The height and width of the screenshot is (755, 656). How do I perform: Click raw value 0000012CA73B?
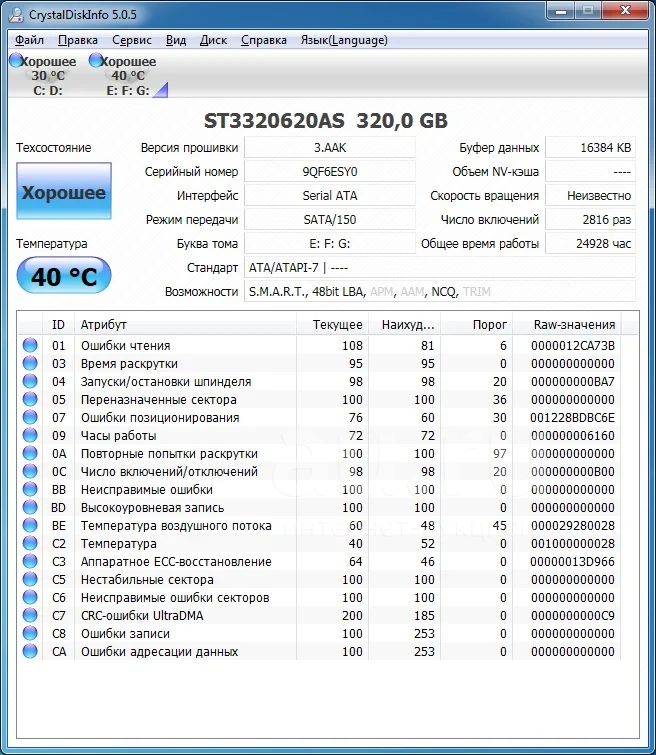click(x=573, y=346)
